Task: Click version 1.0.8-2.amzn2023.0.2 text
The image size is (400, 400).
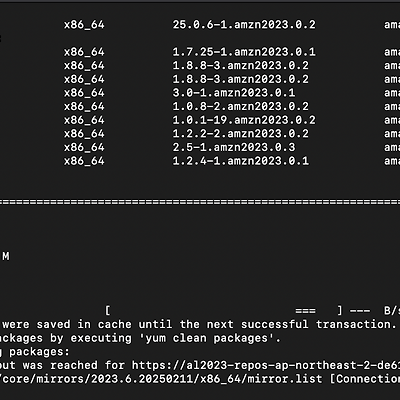Action: point(241,106)
